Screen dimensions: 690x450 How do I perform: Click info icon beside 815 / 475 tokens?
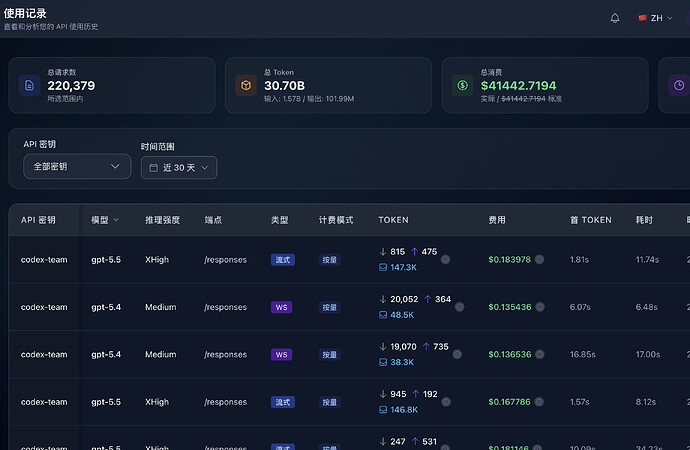pyautogui.click(x=445, y=260)
